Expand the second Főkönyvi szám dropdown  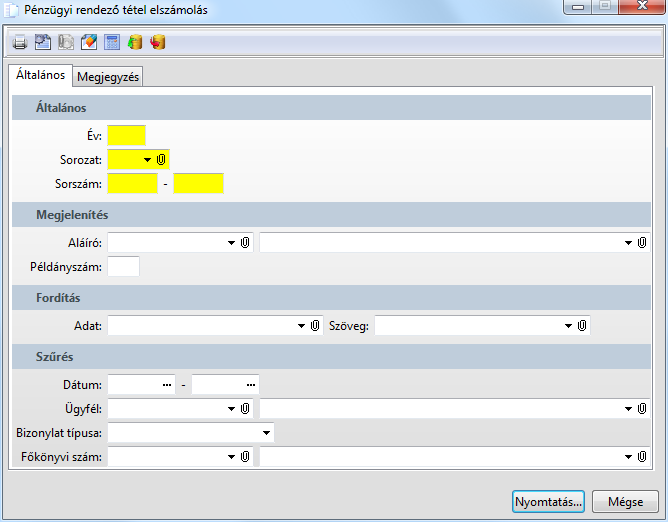pos(628,457)
